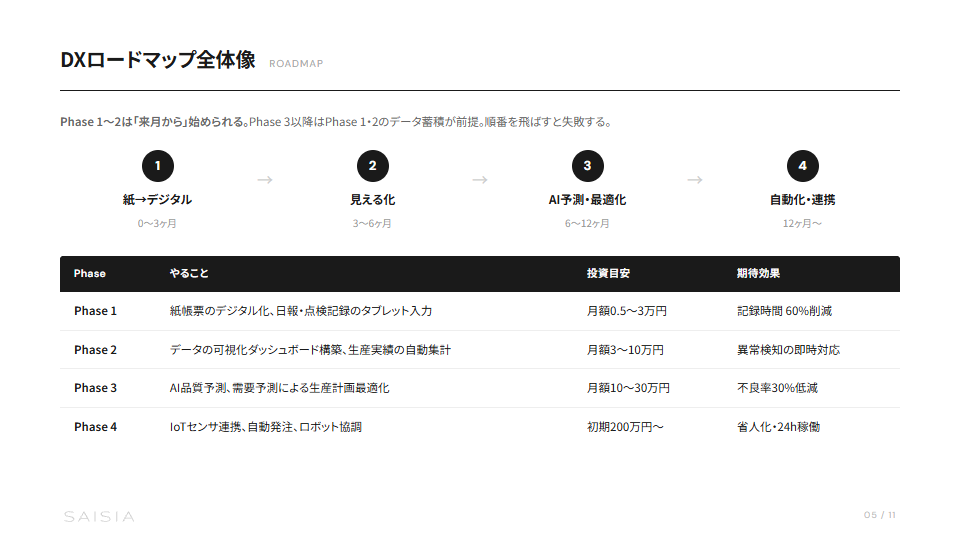Click the step 4 circle badge
The height and width of the screenshot is (540, 960).
[x=802, y=166]
